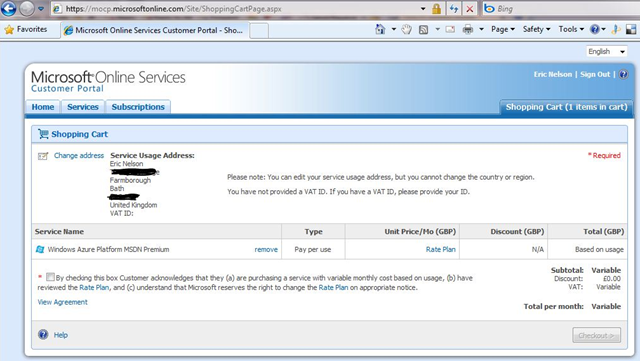Click the Read Mail toolbar icon
The image size is (640, 361).
point(450,29)
